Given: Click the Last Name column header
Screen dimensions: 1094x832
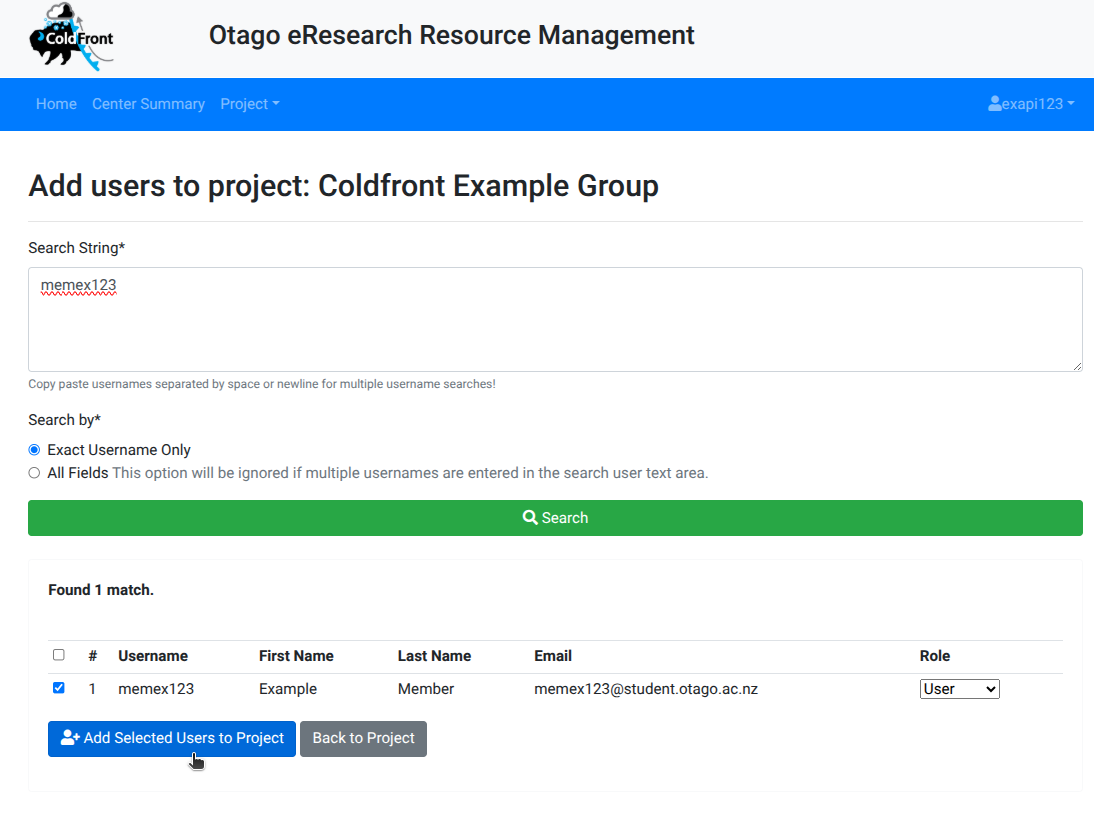Looking at the screenshot, I should coord(434,656).
